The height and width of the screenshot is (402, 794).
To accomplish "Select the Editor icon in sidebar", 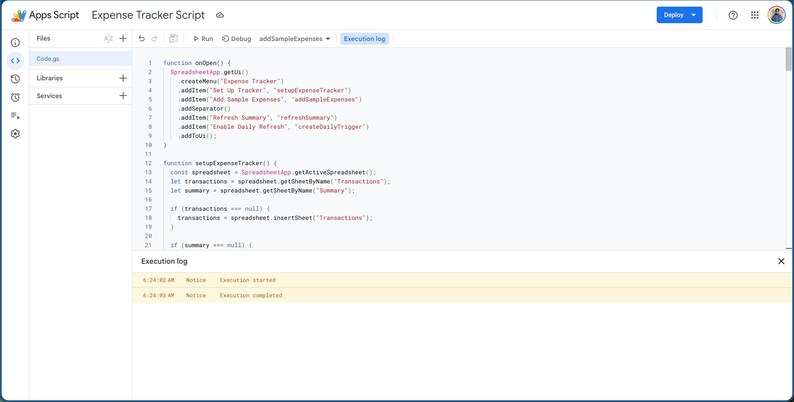I will tap(15, 61).
